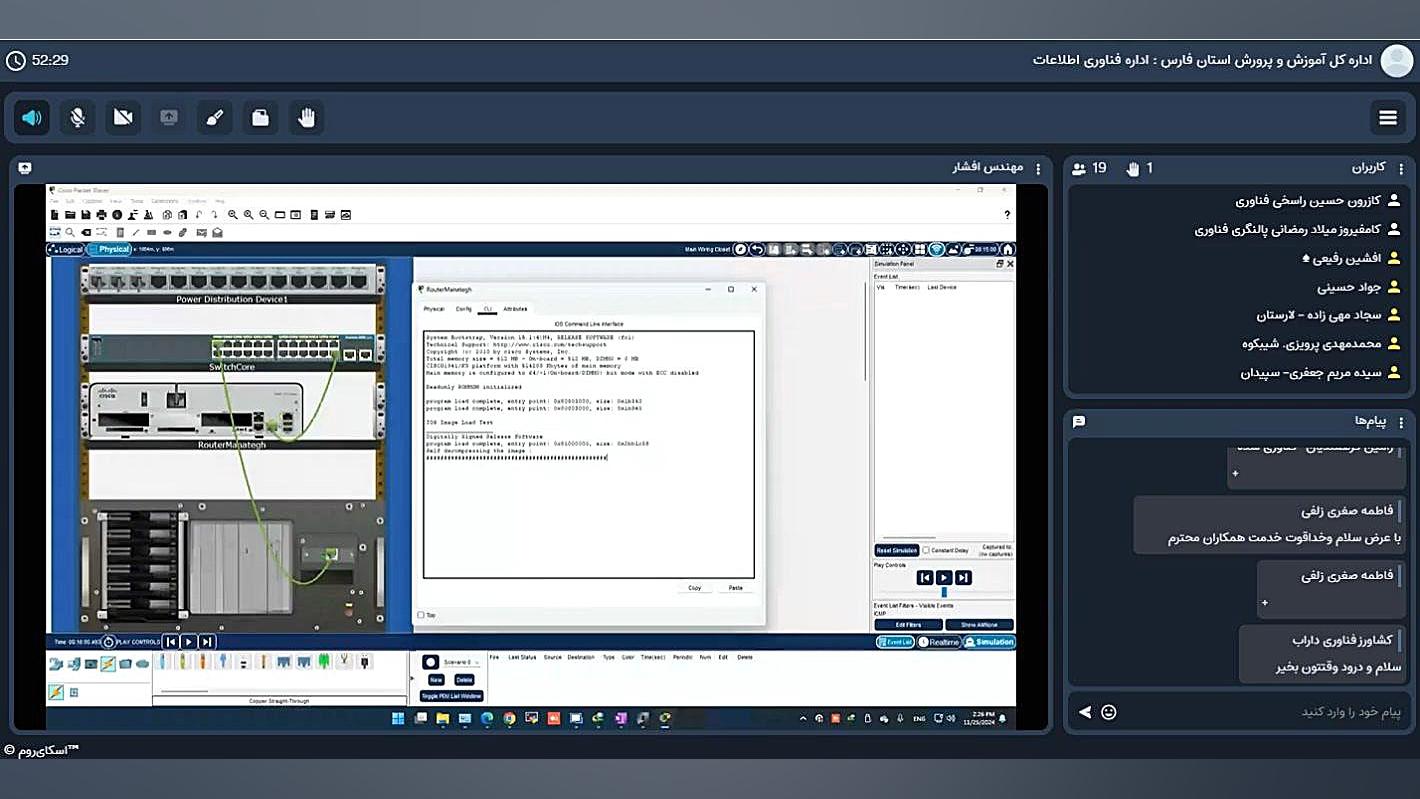Click the Delete scenario button
The height and width of the screenshot is (799, 1420).
[464, 679]
